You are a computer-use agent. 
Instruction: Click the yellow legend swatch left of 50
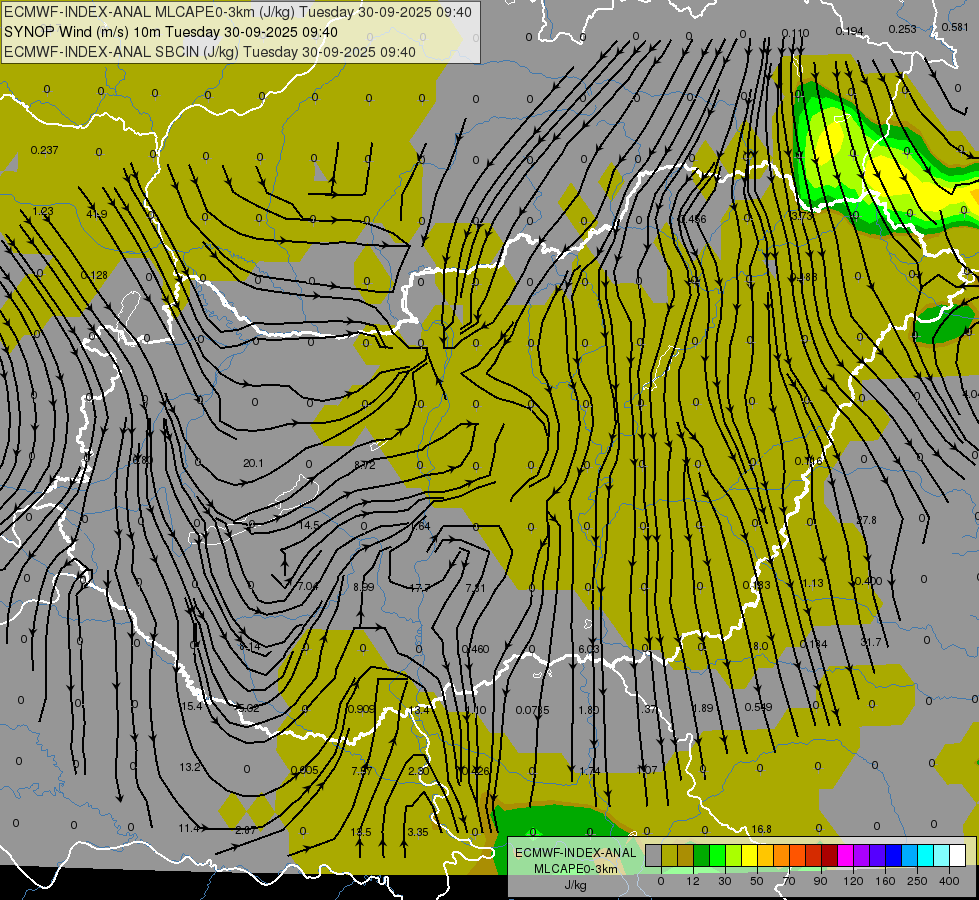pyautogui.click(x=749, y=856)
